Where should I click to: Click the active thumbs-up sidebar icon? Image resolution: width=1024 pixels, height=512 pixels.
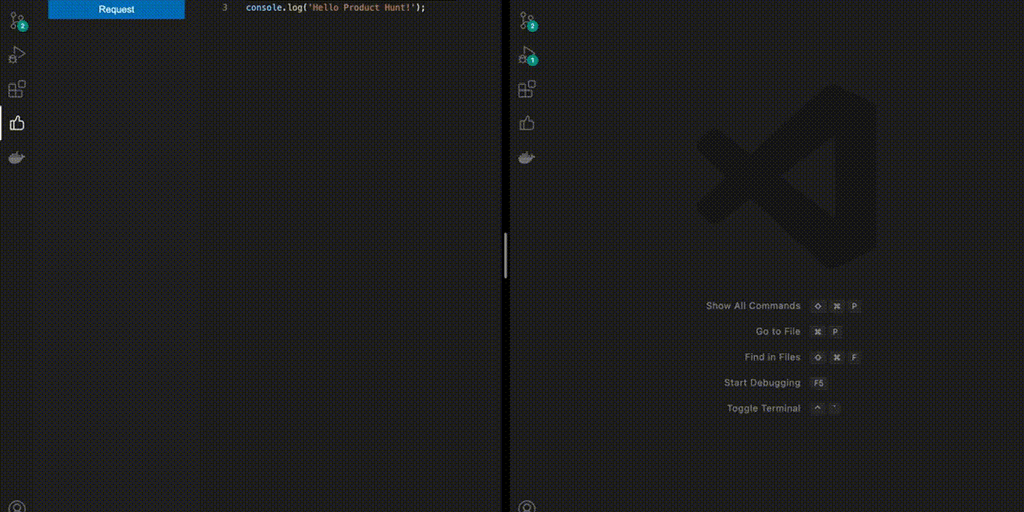(17, 123)
